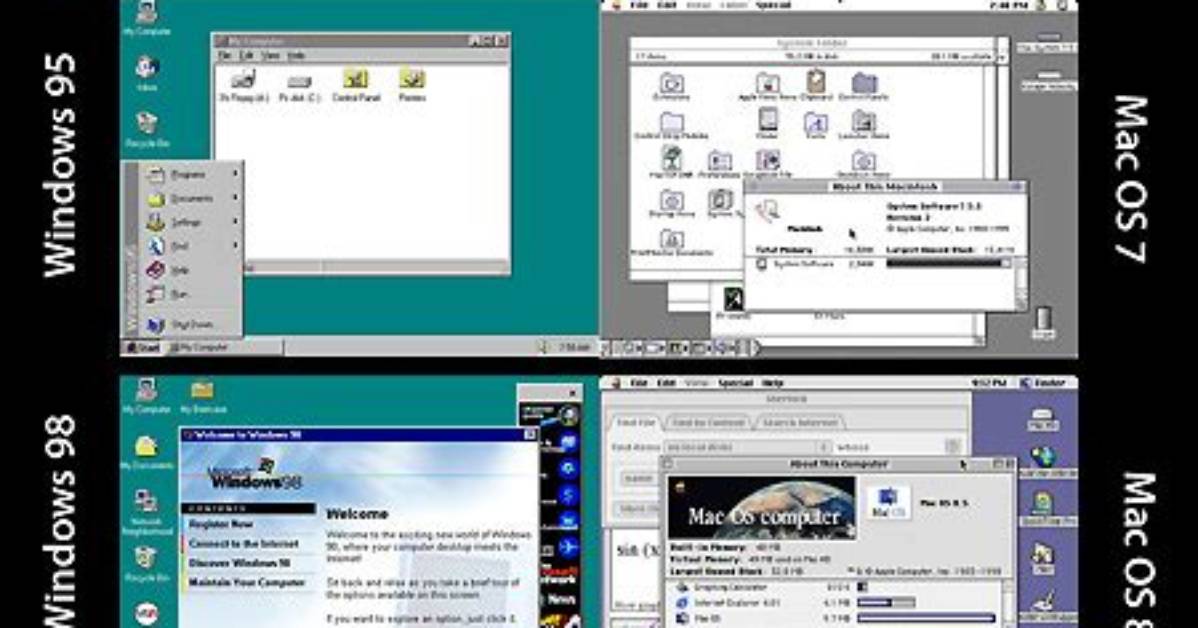Viewport: 1198px width, 628px height.
Task: Open the (C:) disk drive icon
Action: 300,86
